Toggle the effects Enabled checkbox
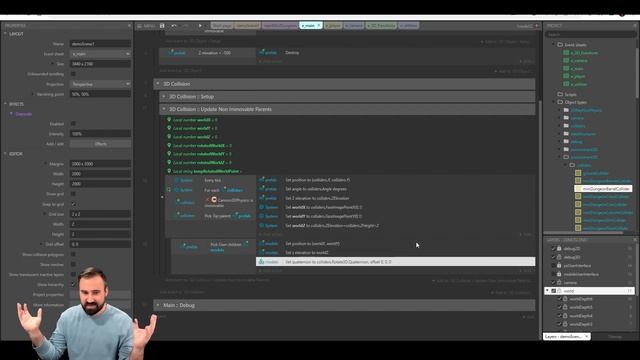The image size is (640, 360). tap(73, 124)
